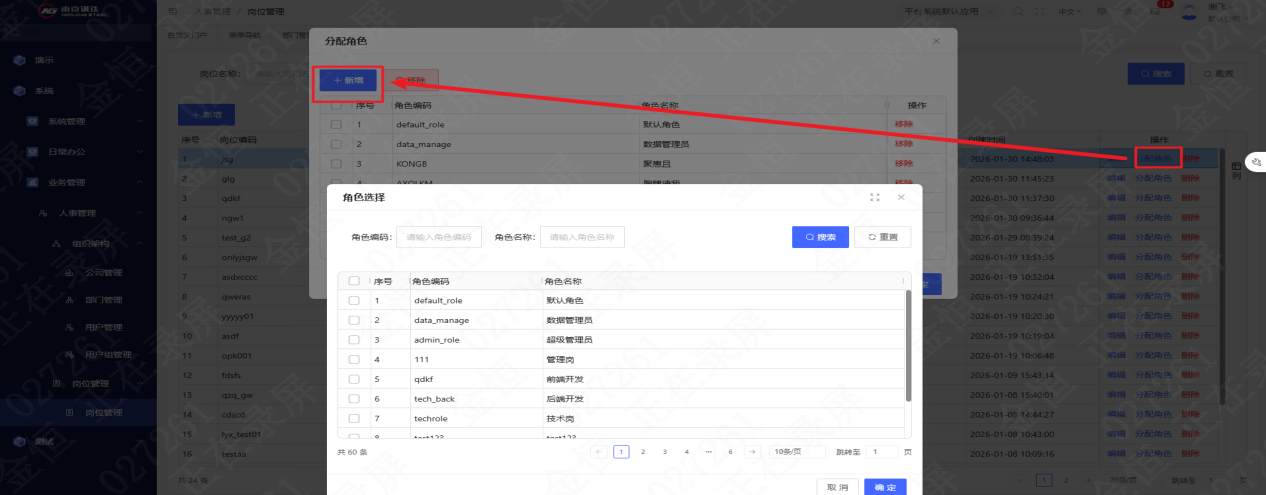1266x495 pixels.
Task: Go to the next page using the arrow icon
Action: click(753, 452)
